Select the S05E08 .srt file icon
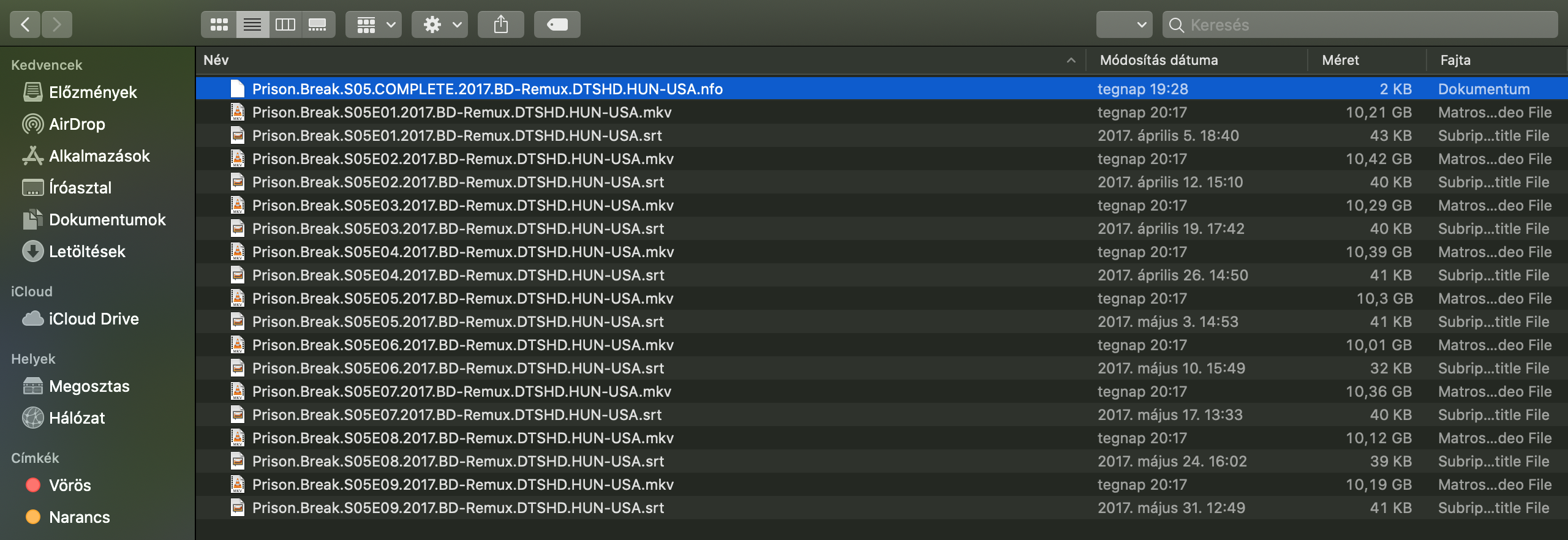Screen dimensions: 1568x540 pyautogui.click(x=238, y=461)
